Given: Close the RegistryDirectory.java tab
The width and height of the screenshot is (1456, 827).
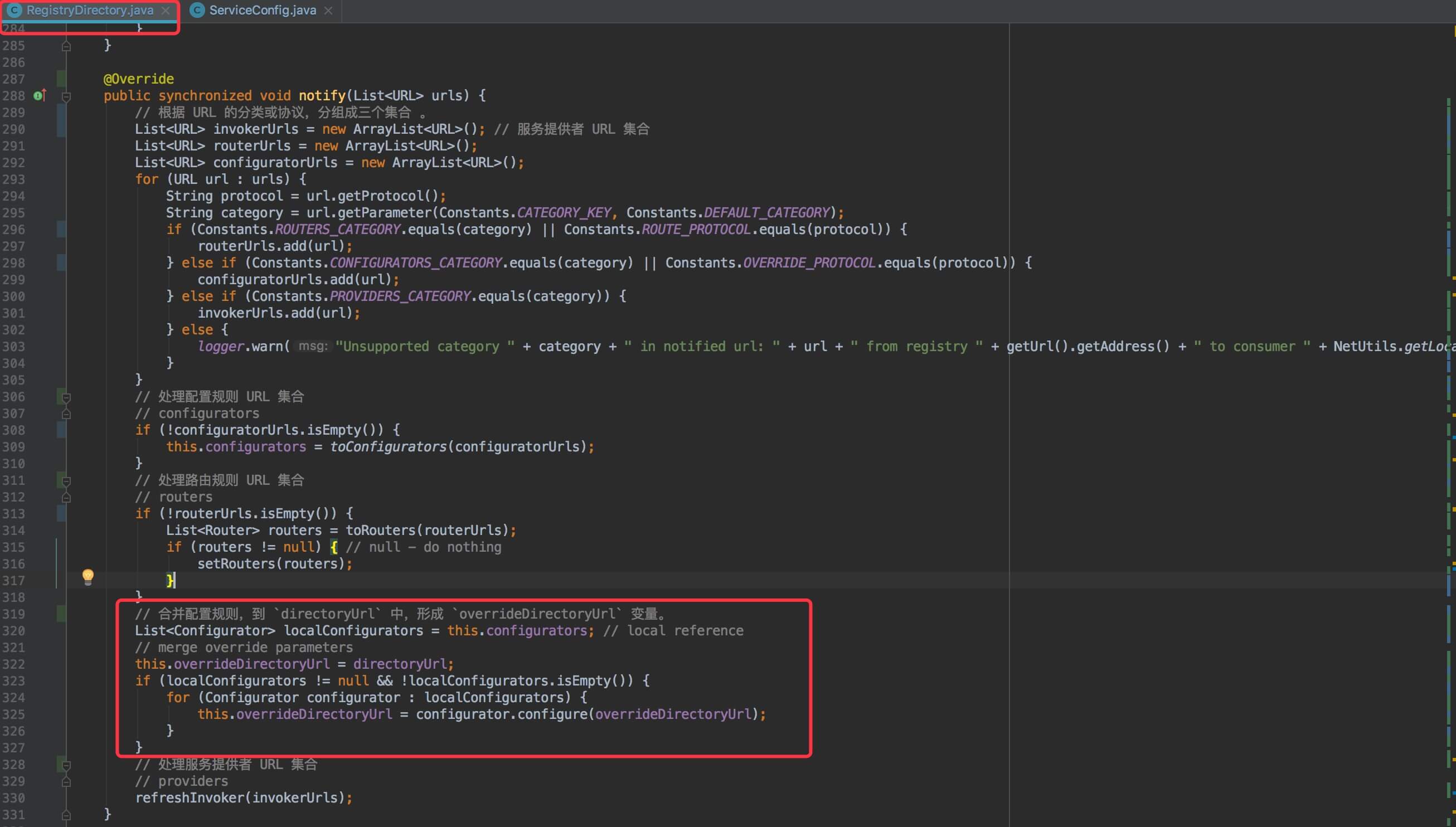Looking at the screenshot, I should 166,10.
